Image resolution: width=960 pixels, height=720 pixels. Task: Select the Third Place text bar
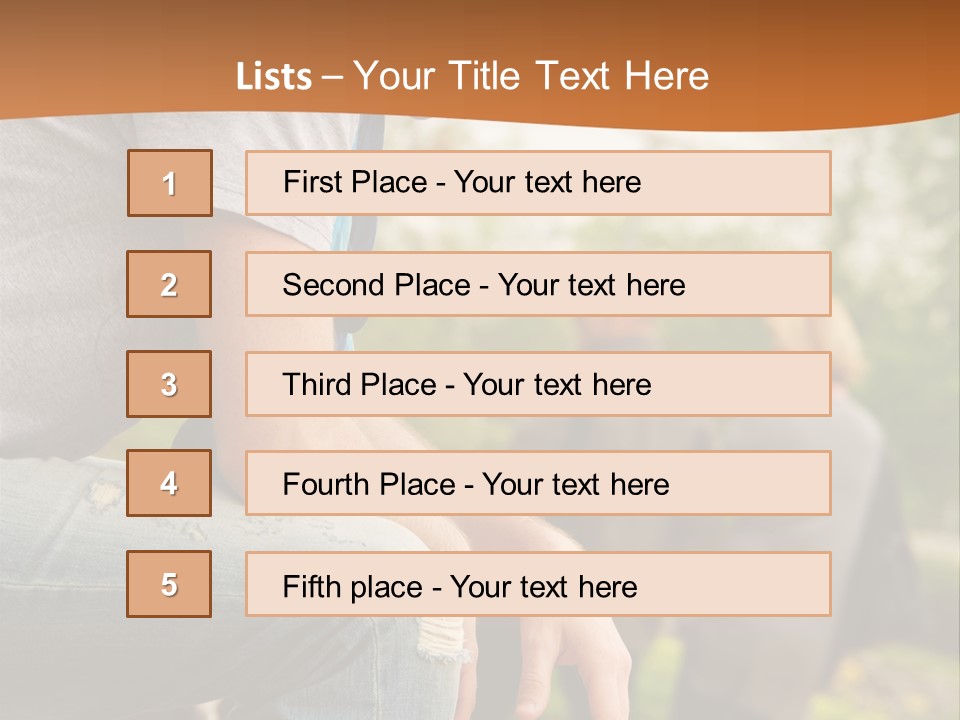pyautogui.click(x=538, y=384)
